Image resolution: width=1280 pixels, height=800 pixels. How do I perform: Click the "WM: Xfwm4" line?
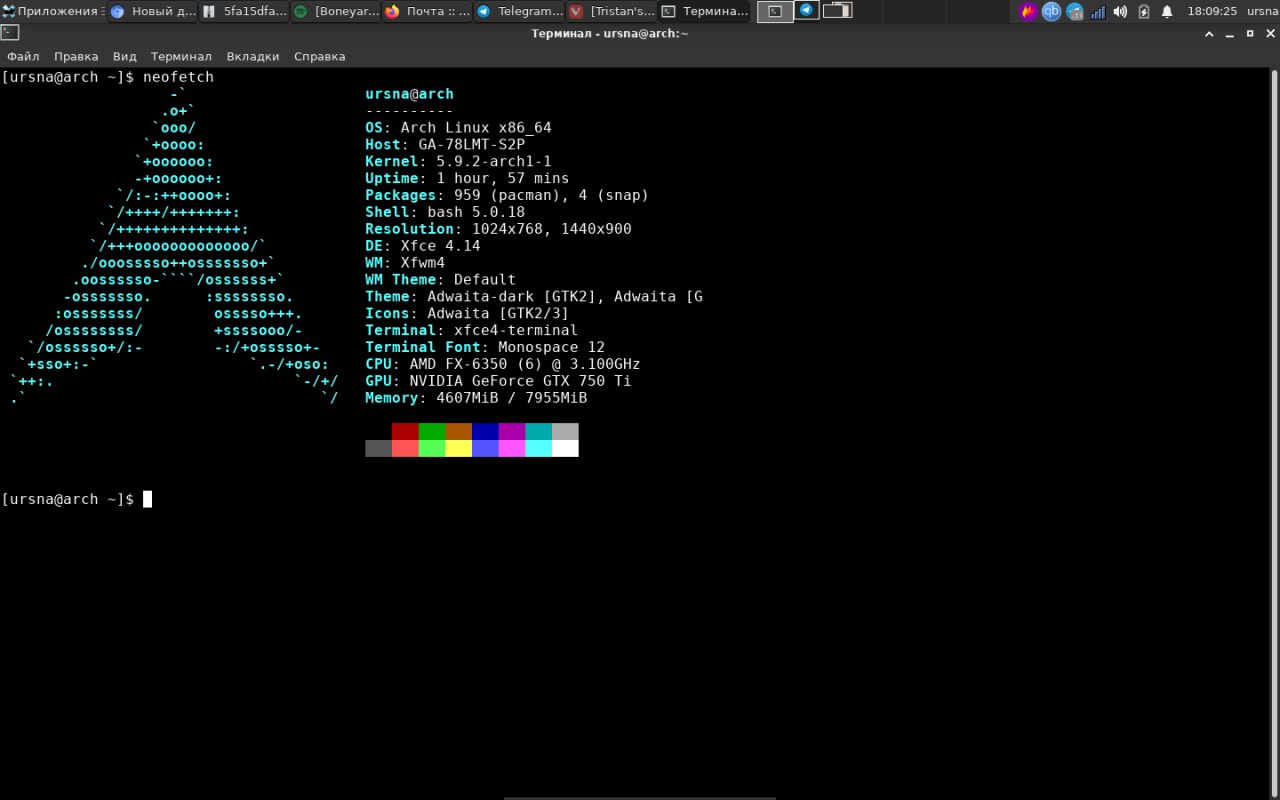click(405, 264)
